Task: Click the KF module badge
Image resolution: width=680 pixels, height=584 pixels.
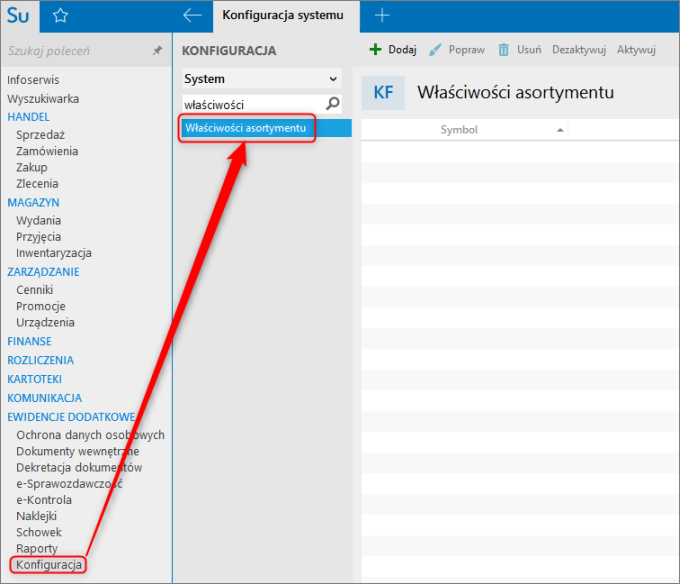Action: tap(383, 92)
